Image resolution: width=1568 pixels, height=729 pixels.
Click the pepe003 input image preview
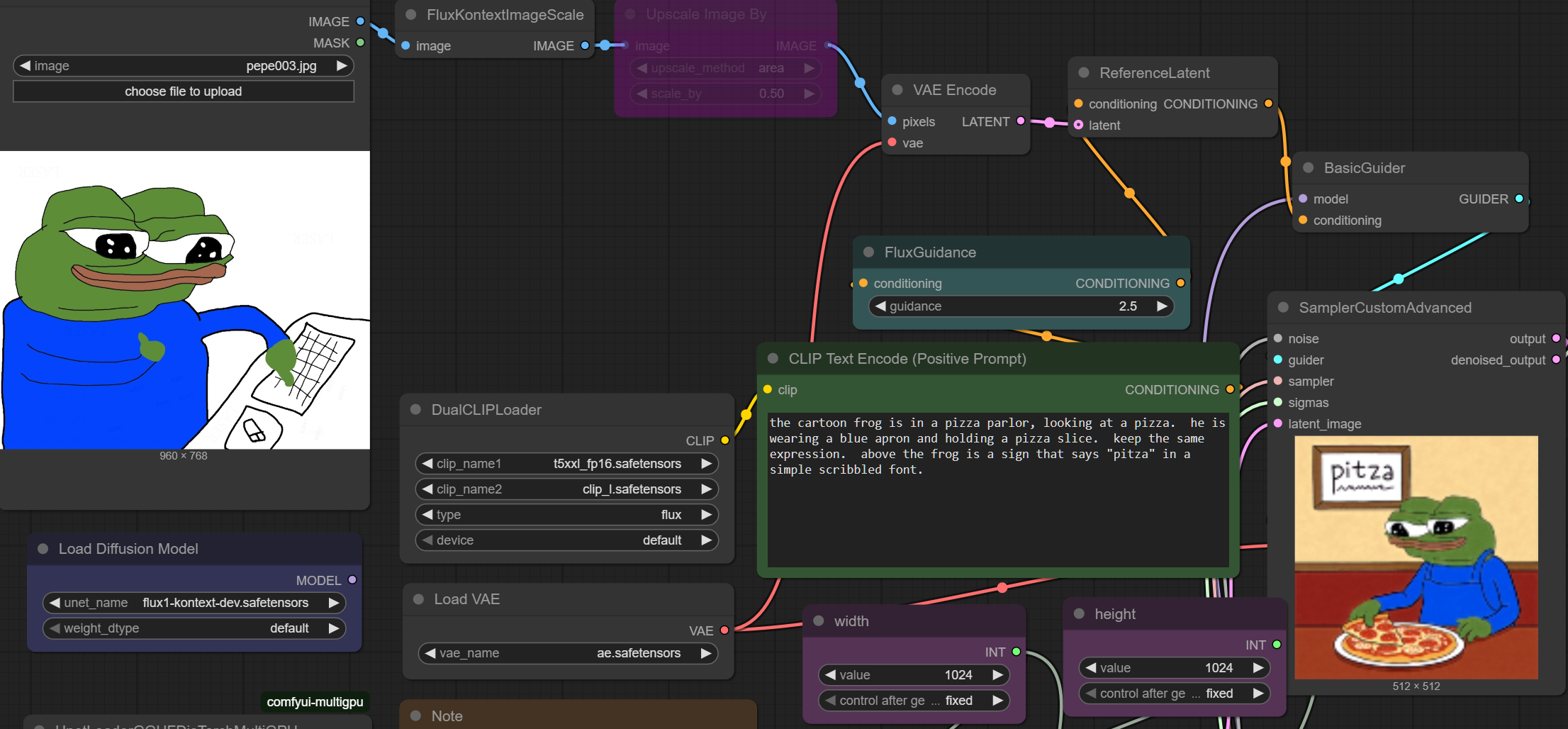point(185,300)
